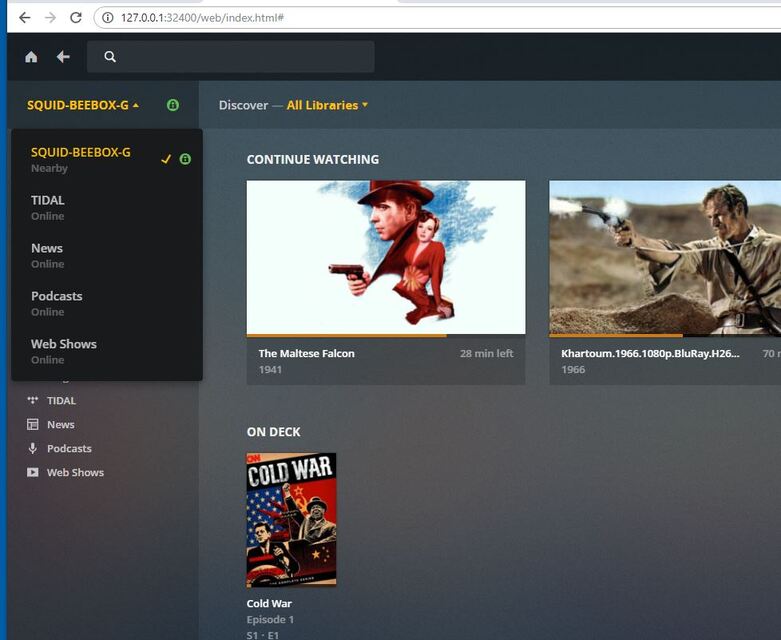Click the On Deck heading
781x640 pixels.
[x=273, y=432]
